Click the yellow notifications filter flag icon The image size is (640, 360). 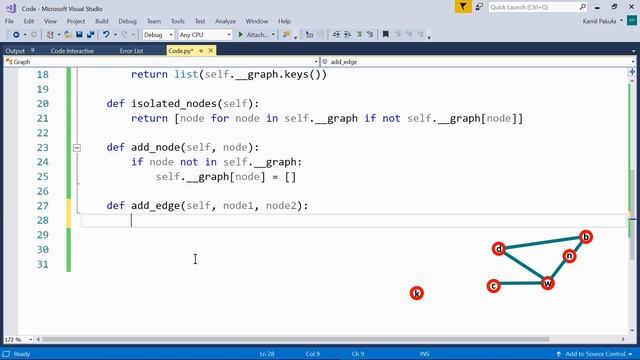(463, 7)
